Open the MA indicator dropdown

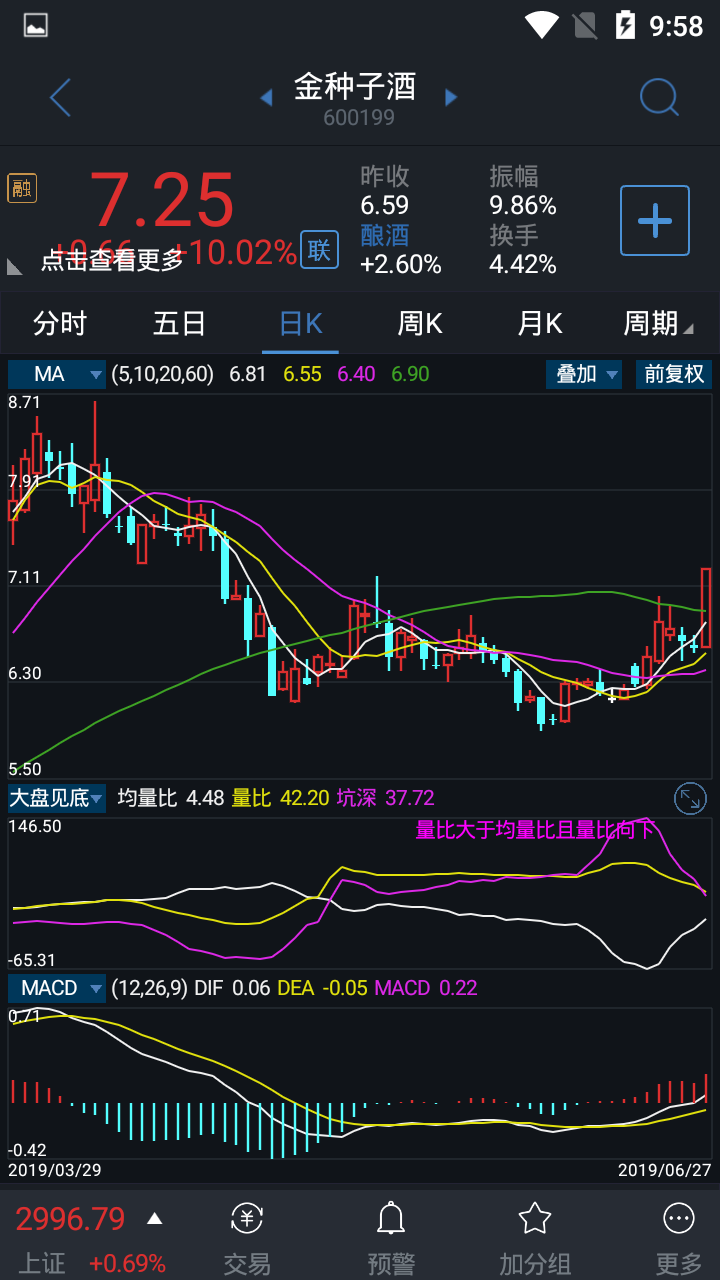(57, 374)
